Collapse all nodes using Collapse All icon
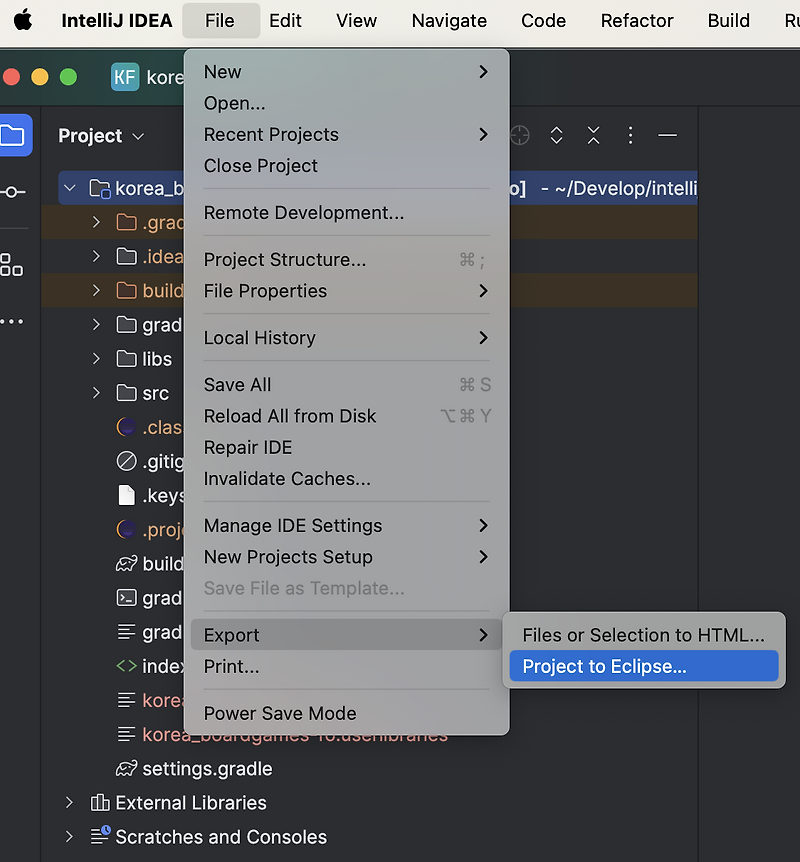The width and height of the screenshot is (800, 862). pos(594,135)
